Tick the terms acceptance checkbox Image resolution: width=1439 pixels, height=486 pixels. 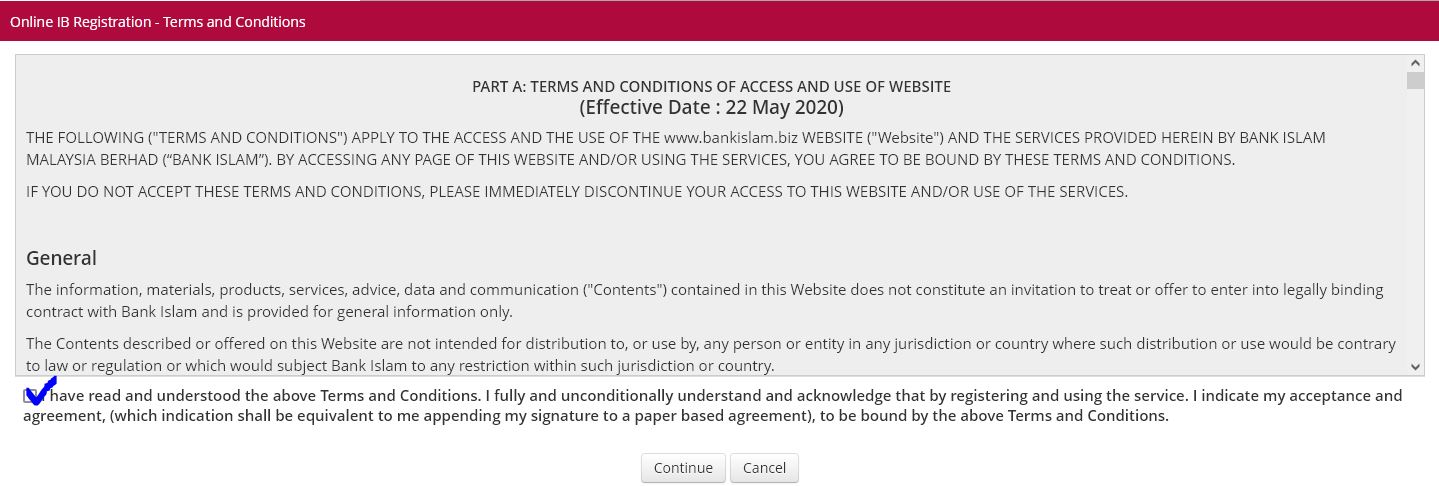pos(31,396)
